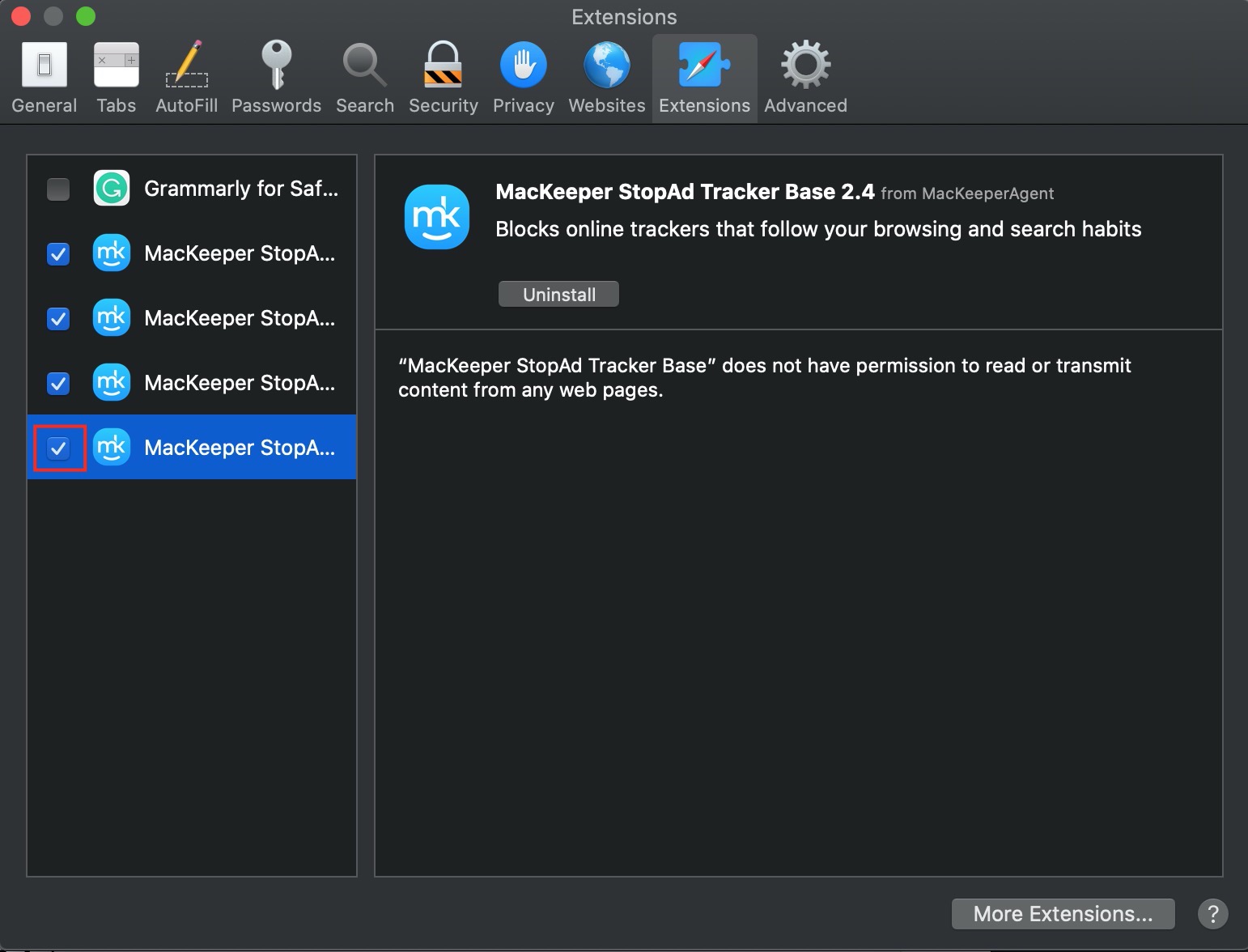Open the Passwords preferences pane
Image resolution: width=1248 pixels, height=952 pixels.
click(276, 79)
